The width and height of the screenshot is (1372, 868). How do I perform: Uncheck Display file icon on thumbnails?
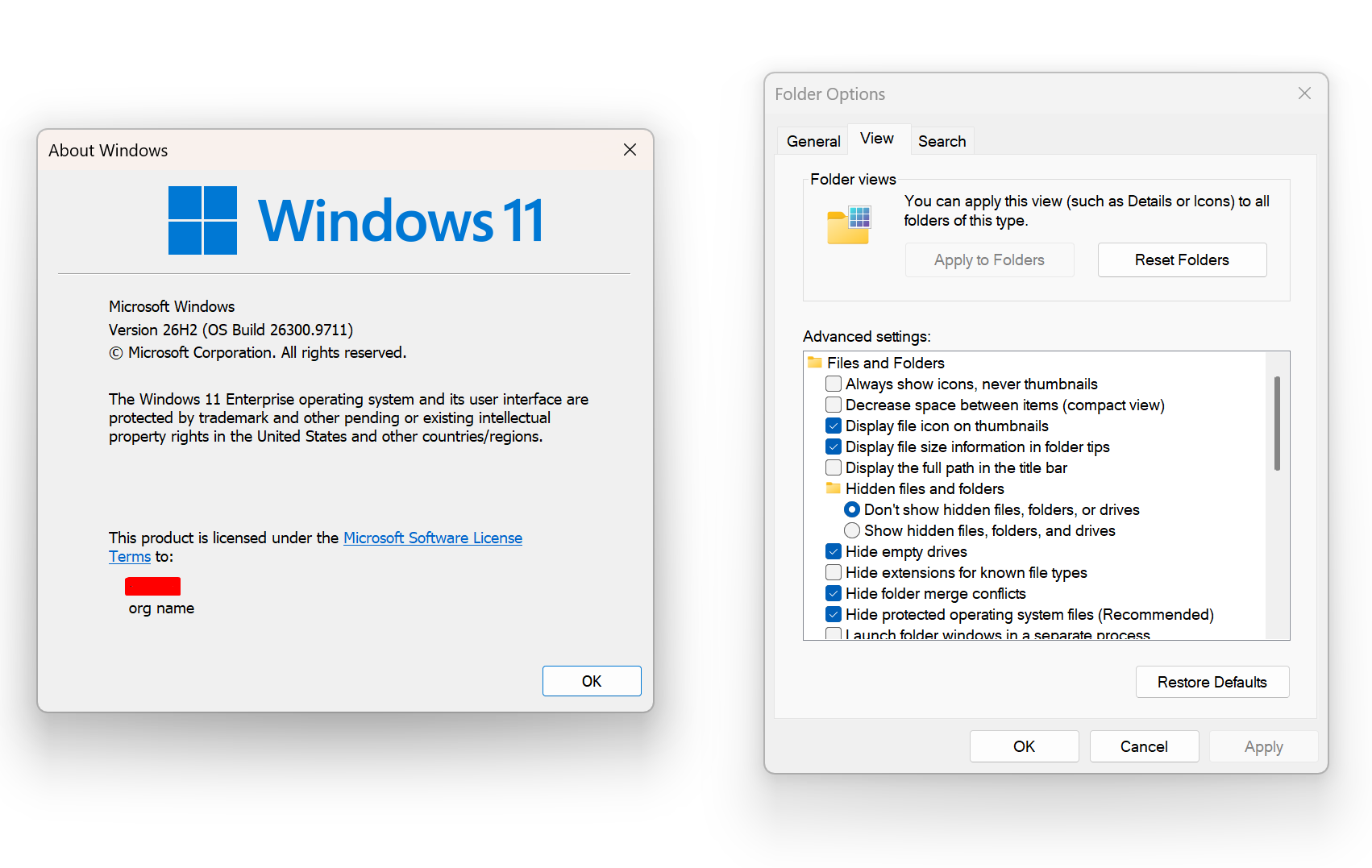coord(834,426)
